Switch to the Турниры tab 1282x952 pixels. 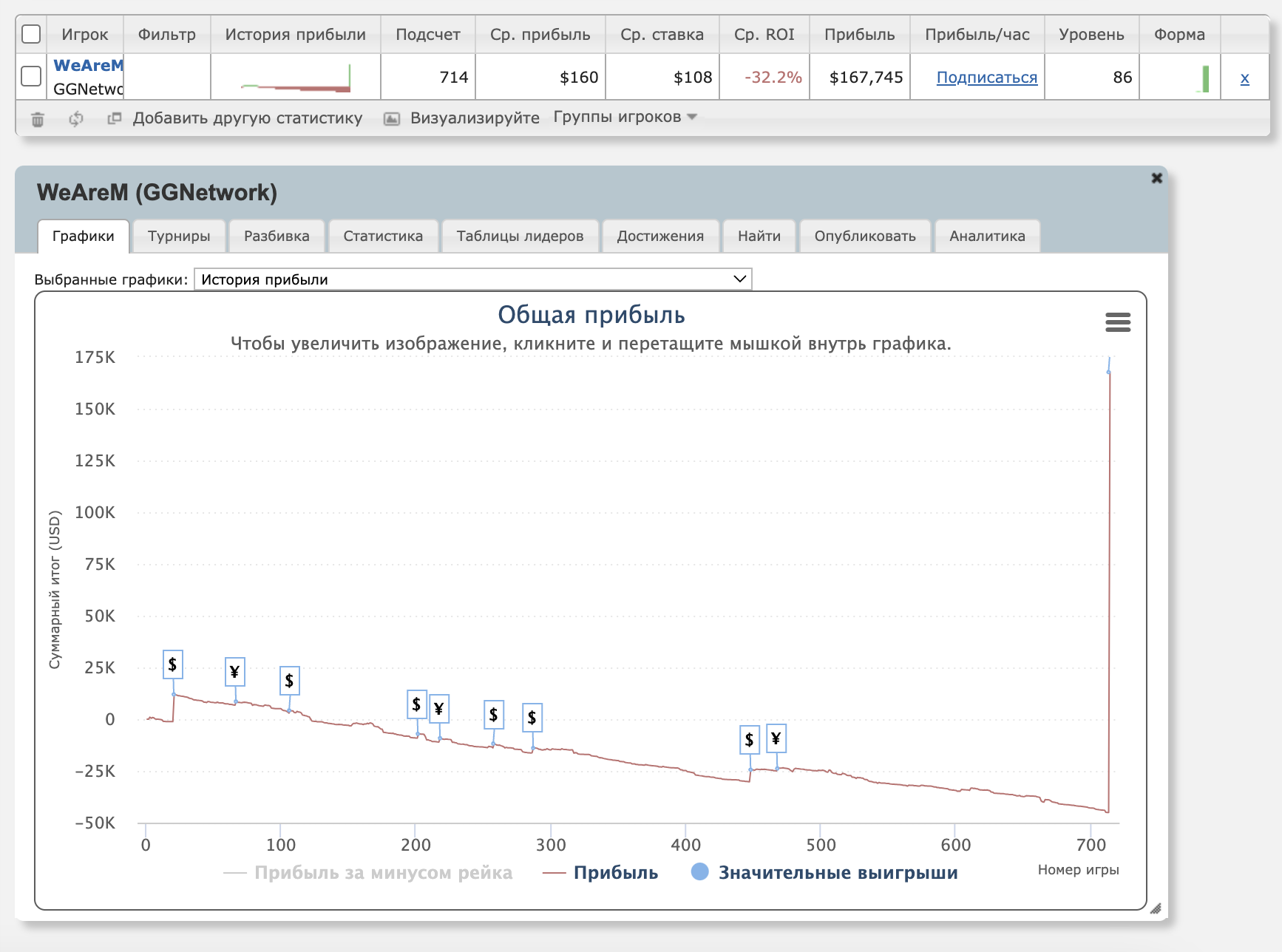point(179,237)
